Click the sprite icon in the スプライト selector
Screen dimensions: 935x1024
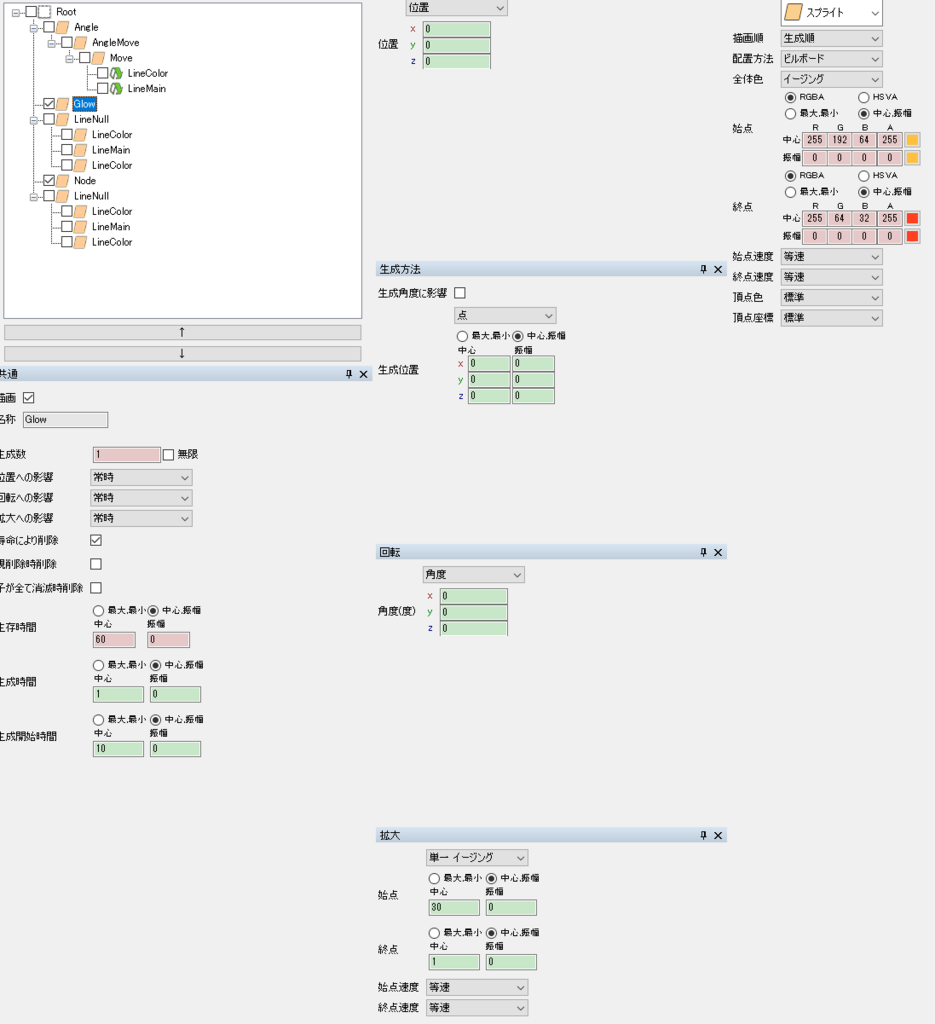[x=793, y=12]
